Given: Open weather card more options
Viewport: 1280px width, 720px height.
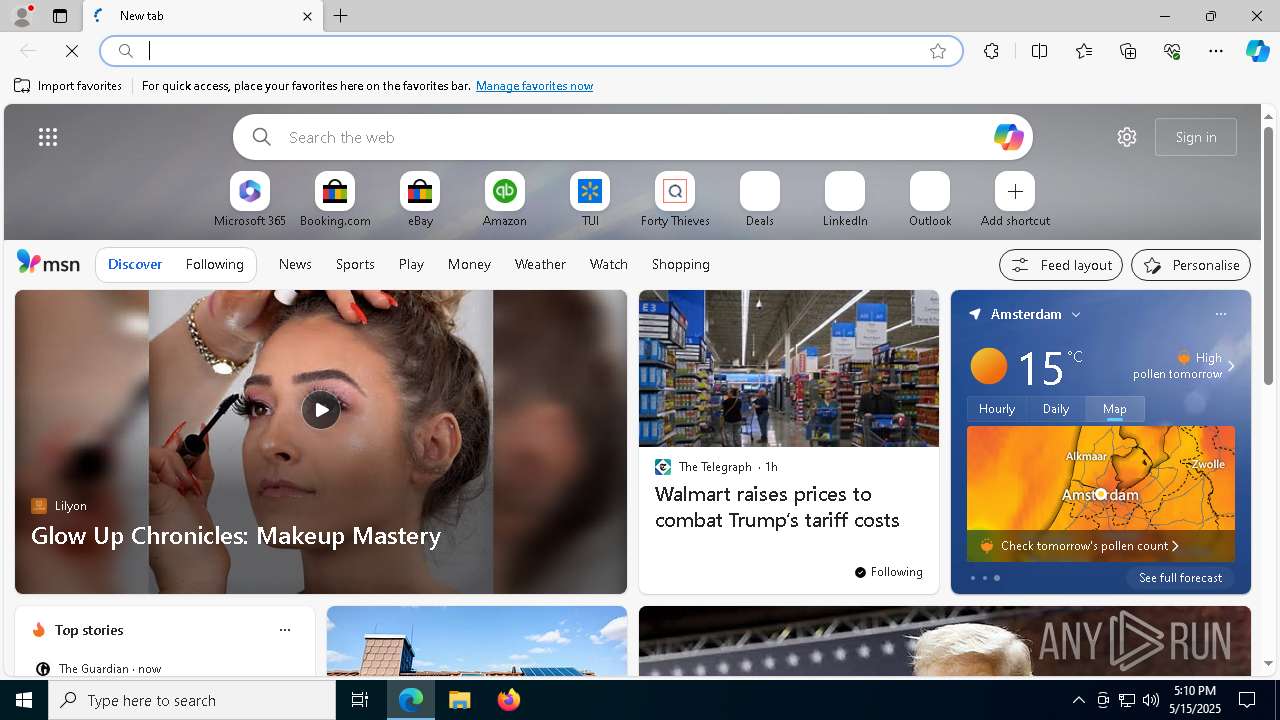Looking at the screenshot, I should click(1220, 314).
